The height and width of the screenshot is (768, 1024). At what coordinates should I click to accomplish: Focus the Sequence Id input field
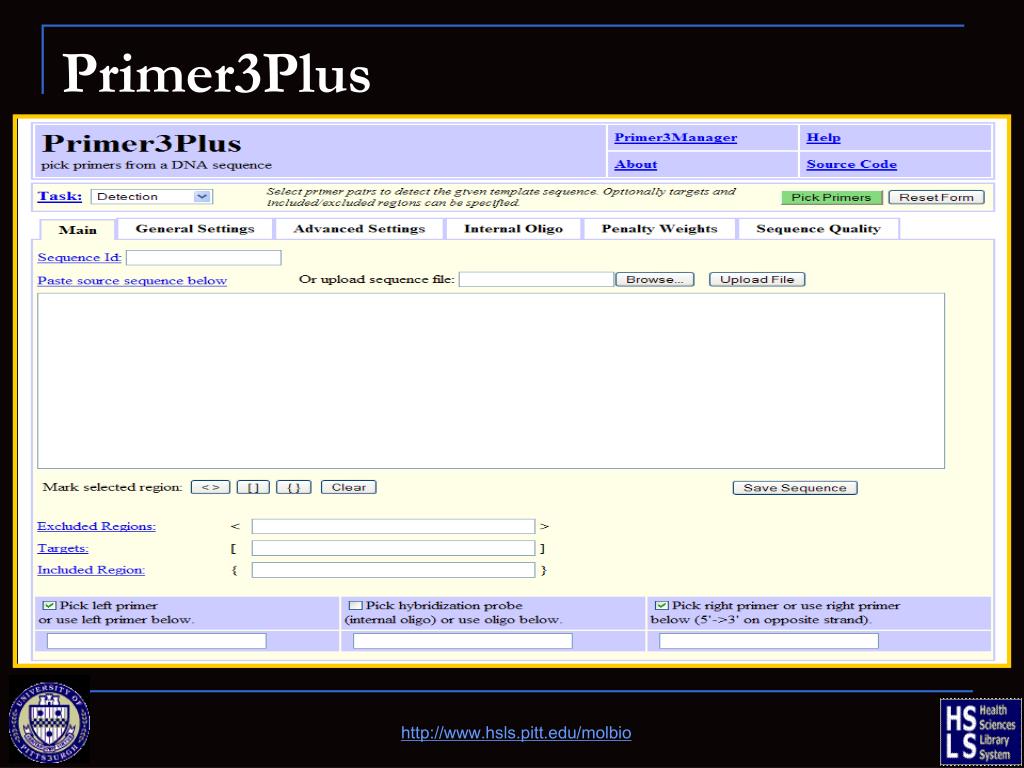point(204,257)
